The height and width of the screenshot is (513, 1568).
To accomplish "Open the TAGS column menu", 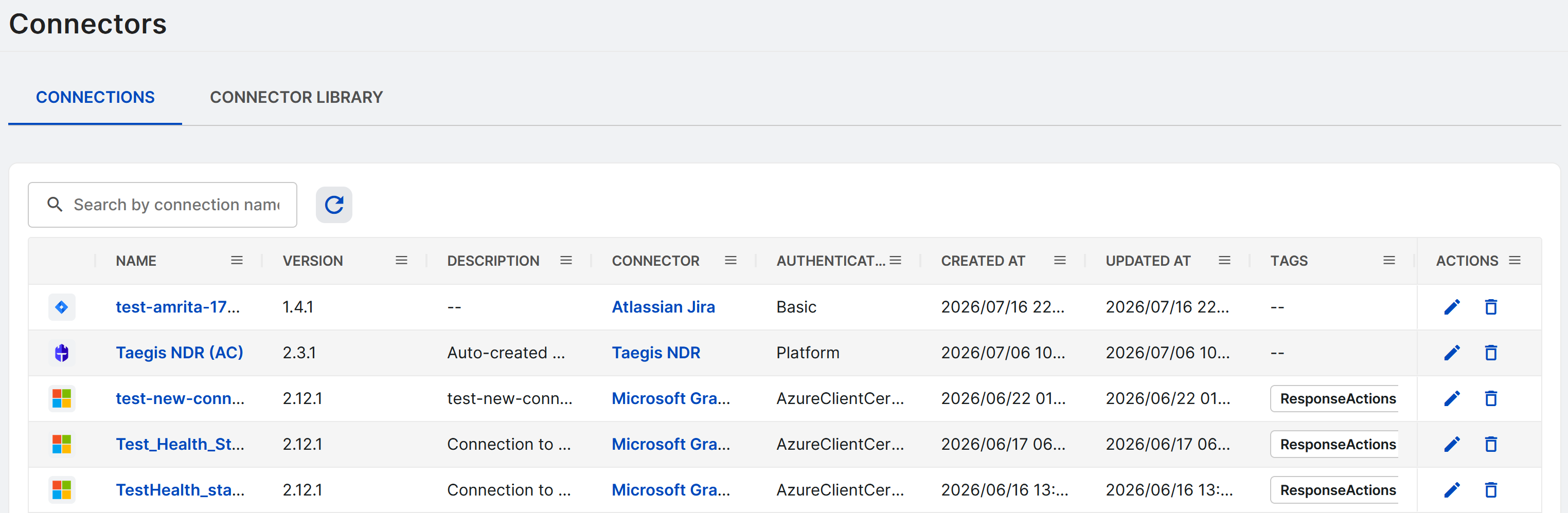I will coord(1388,261).
